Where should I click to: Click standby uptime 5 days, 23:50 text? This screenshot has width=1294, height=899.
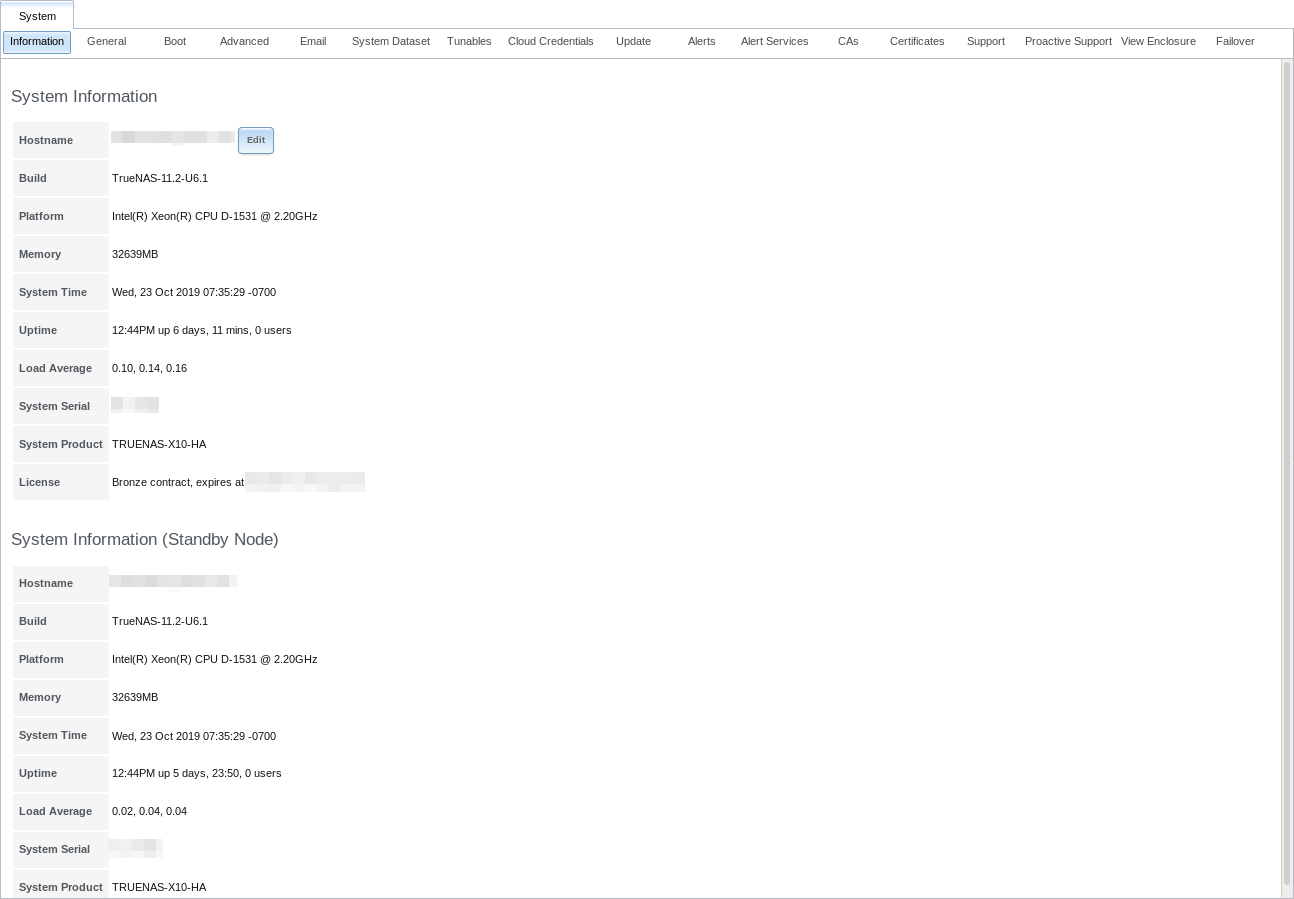click(x=197, y=773)
